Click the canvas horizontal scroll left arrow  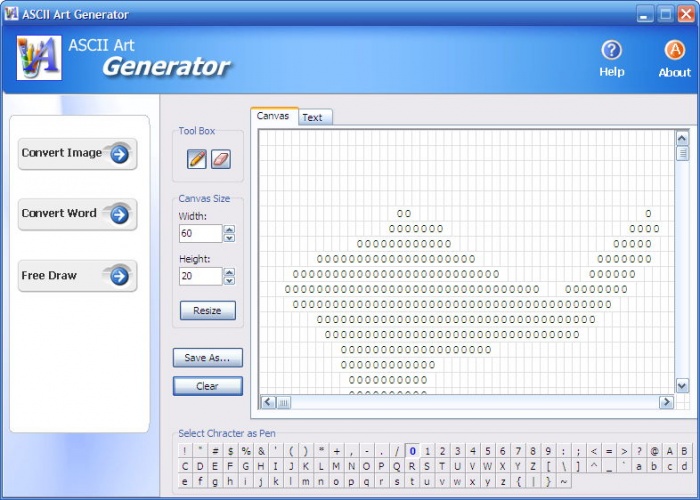click(x=268, y=402)
